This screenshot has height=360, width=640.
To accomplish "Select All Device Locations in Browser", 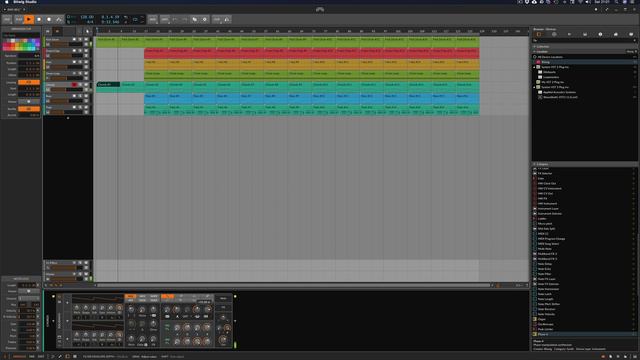I will coord(550,57).
